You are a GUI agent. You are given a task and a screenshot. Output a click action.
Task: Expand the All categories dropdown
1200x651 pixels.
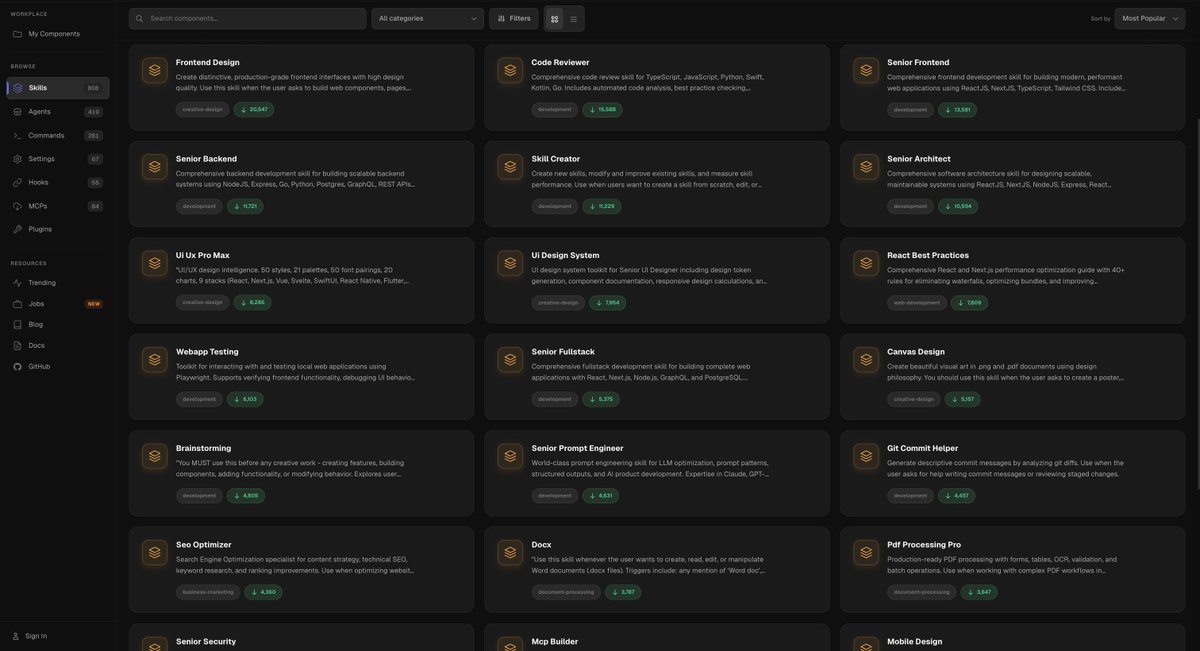pos(427,18)
